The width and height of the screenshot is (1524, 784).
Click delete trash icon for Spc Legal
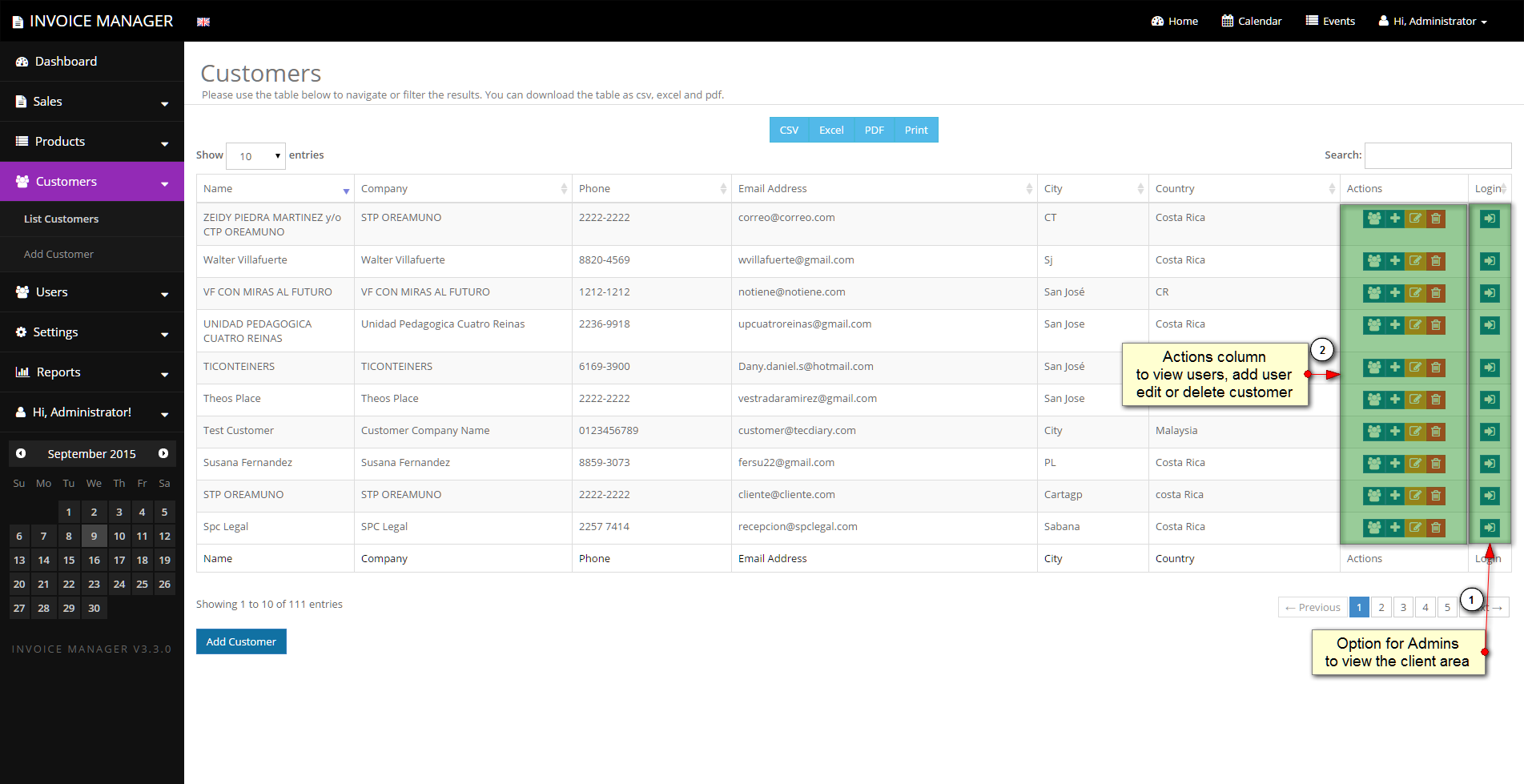(x=1436, y=527)
